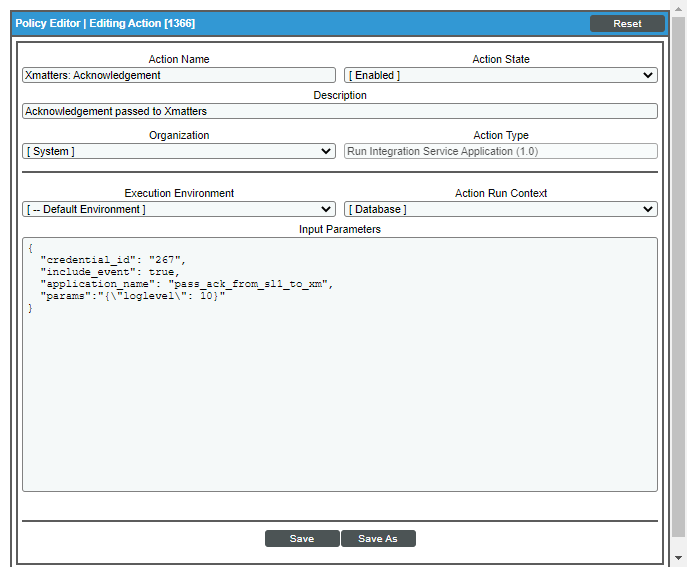Click the Action Type field

tap(501, 151)
